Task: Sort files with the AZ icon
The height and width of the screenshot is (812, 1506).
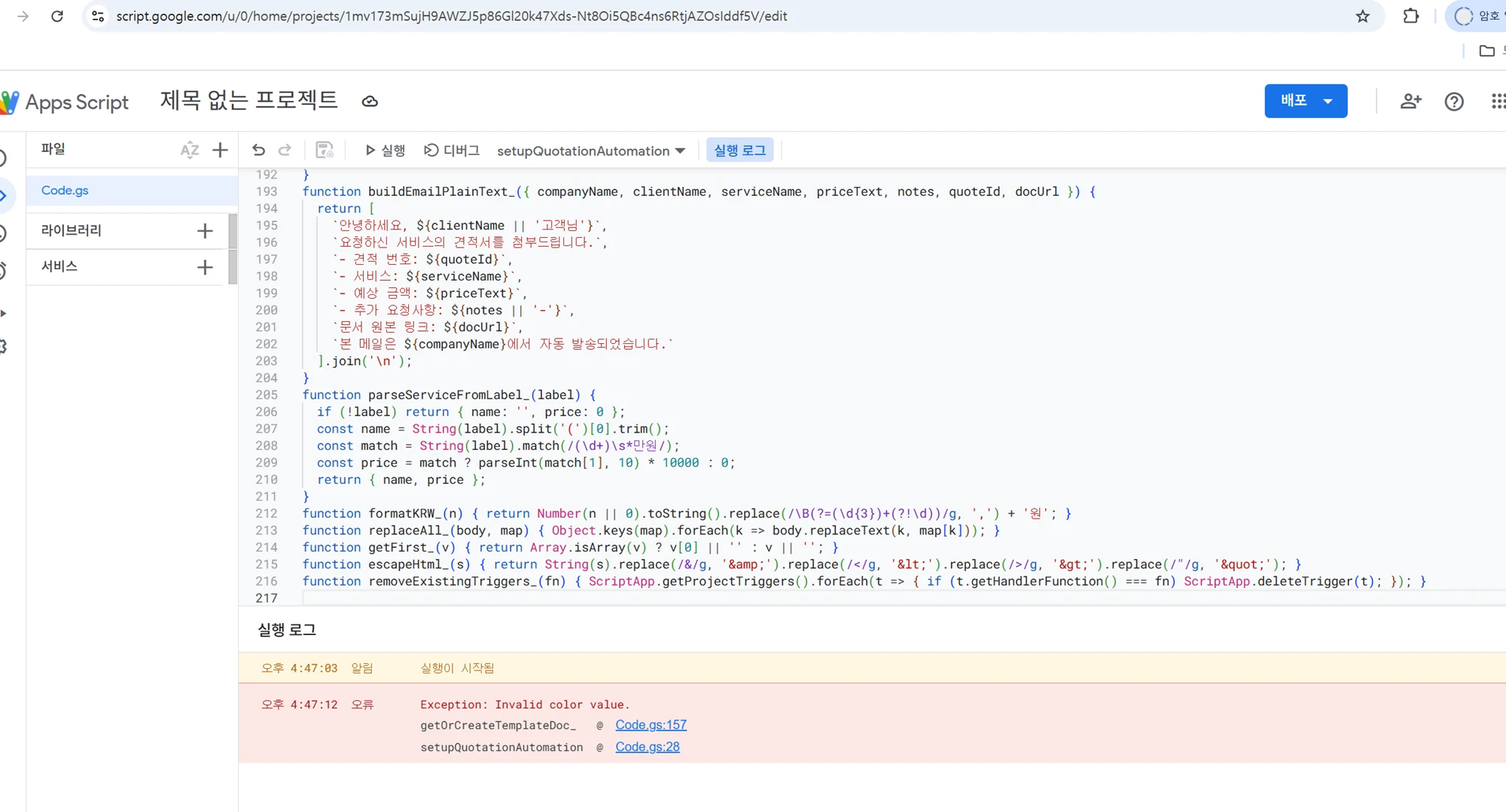Action: pos(189,150)
